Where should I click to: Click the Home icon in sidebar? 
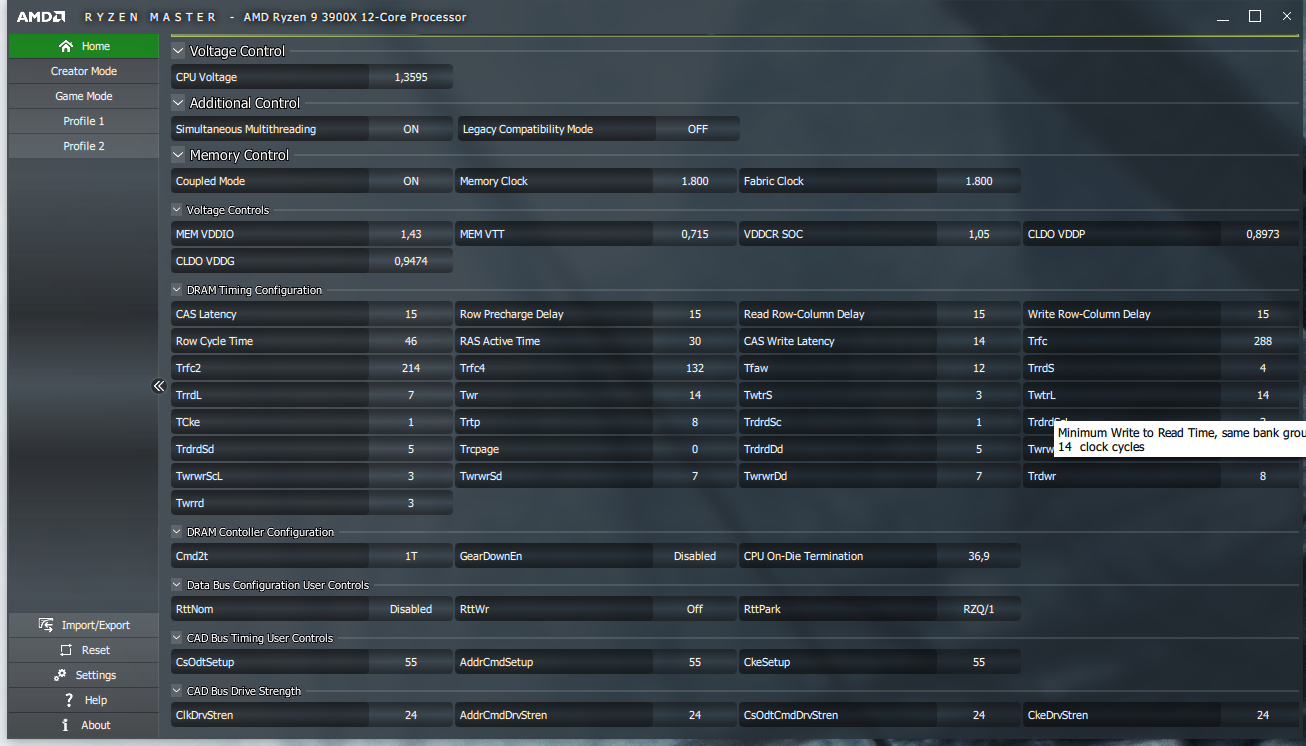pos(66,46)
